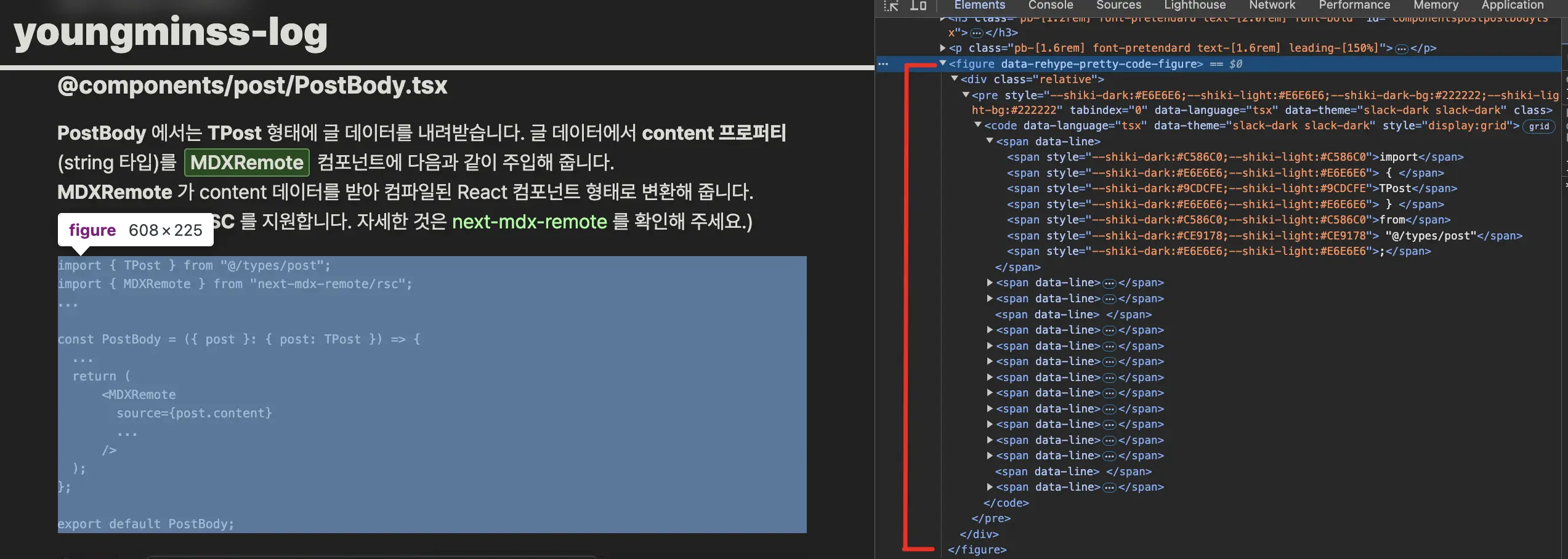Open the next-mdx-remote link in the article

click(530, 222)
